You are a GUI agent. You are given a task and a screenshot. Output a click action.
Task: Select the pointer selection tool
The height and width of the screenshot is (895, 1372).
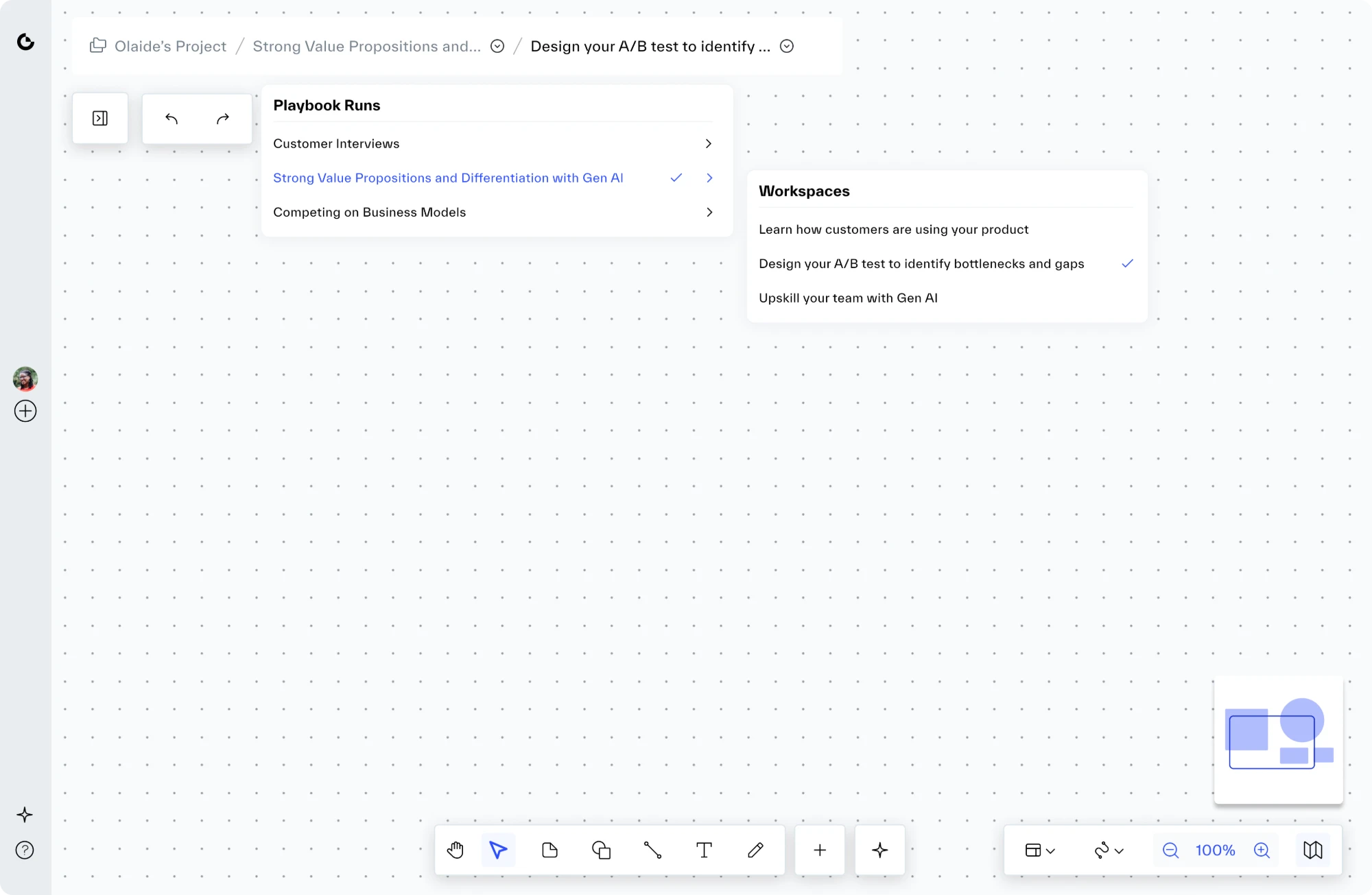coord(499,850)
